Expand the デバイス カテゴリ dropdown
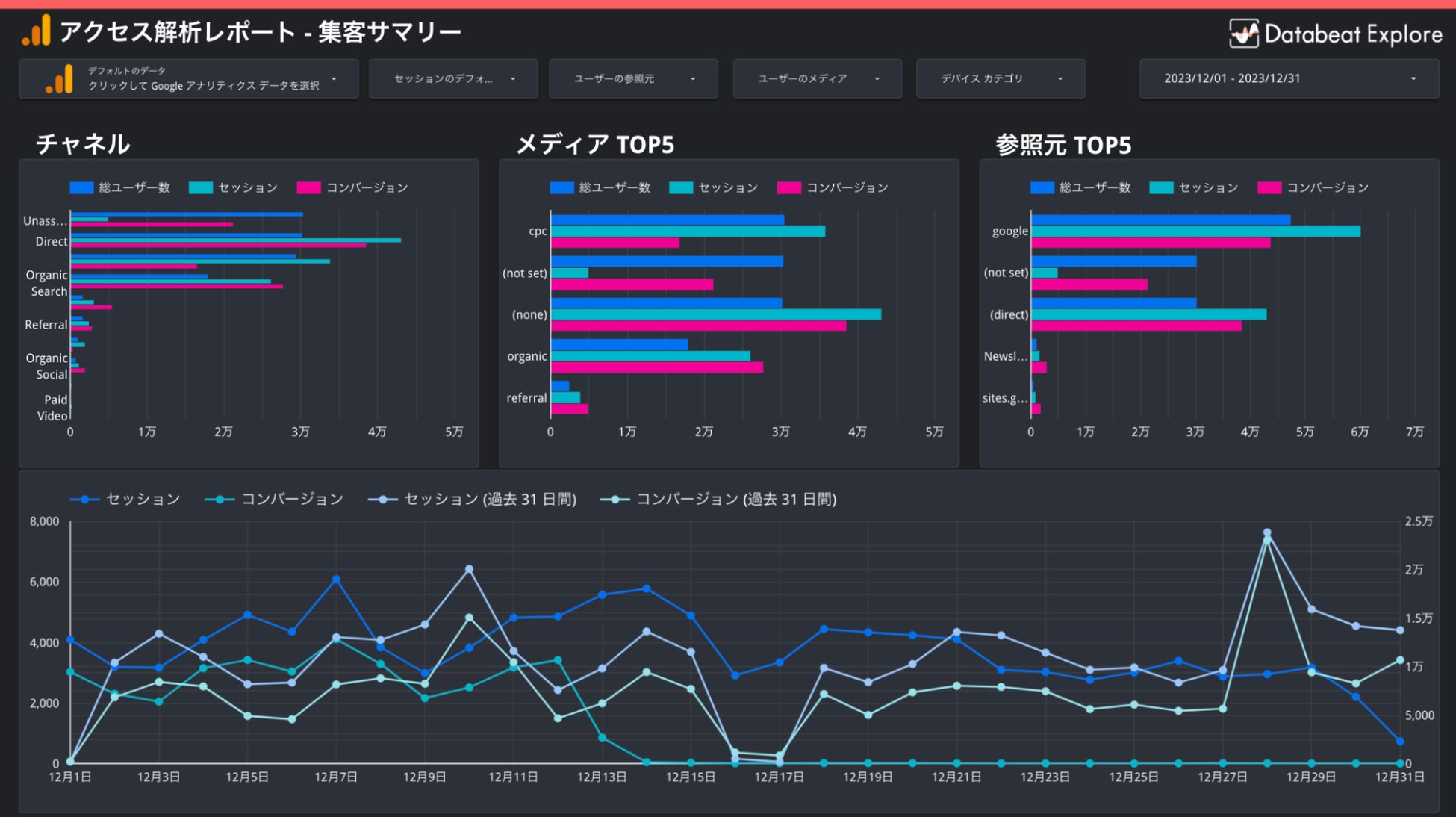This screenshot has width=1456, height=817. click(x=1000, y=79)
